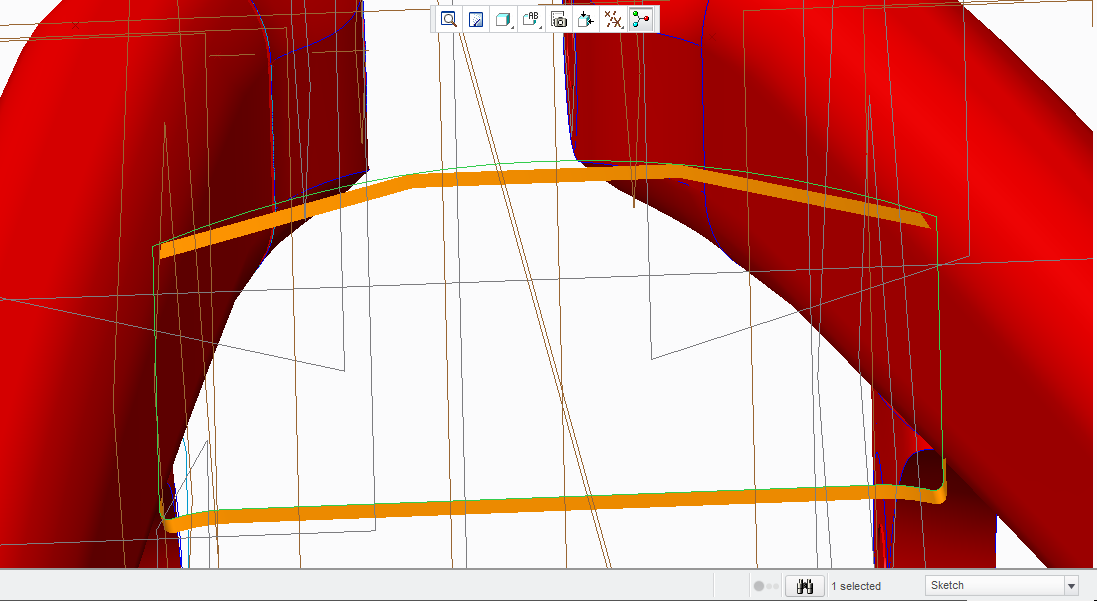
Task: Activate the Zoom In magnifier tool
Action: [x=448, y=20]
